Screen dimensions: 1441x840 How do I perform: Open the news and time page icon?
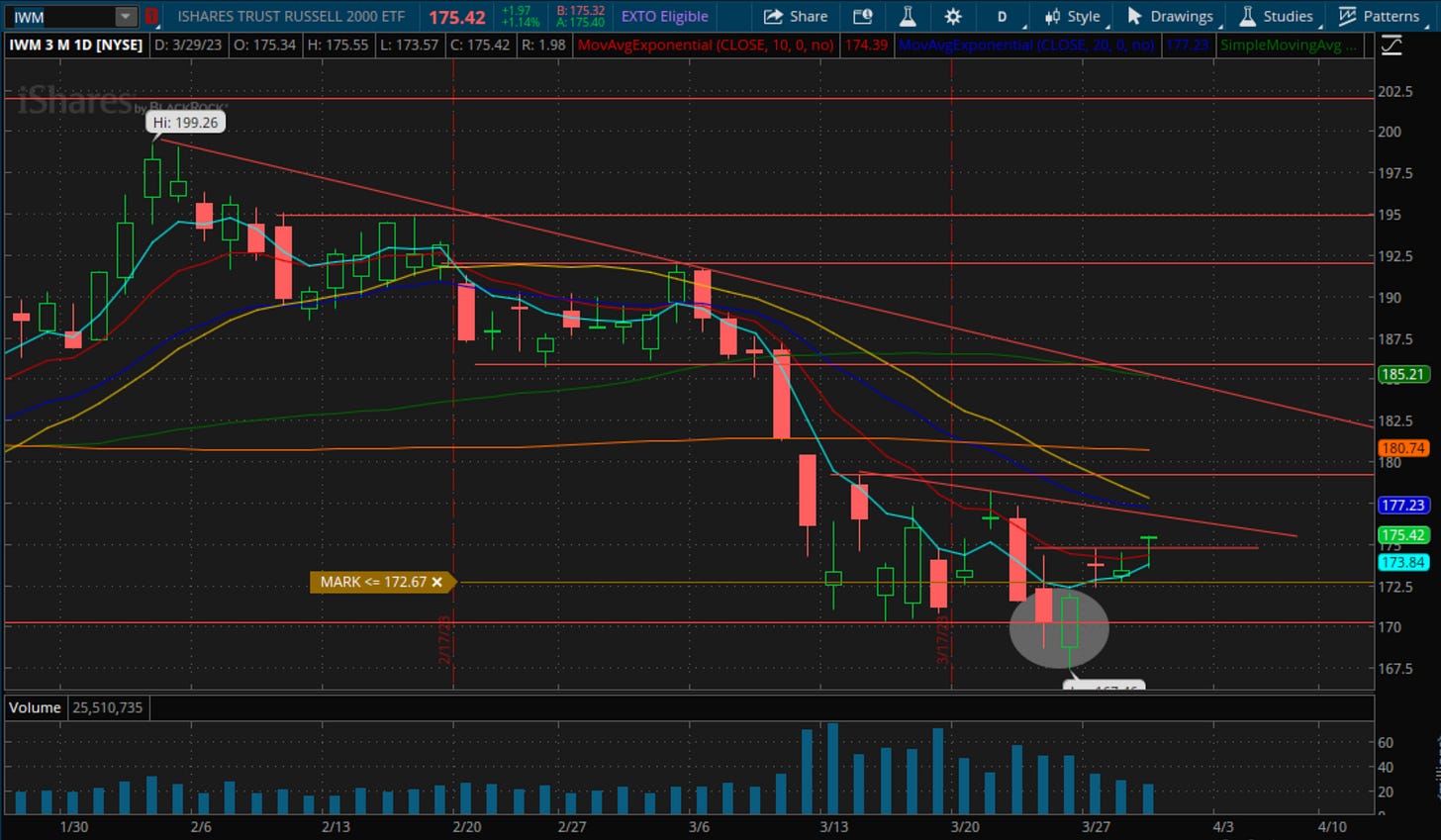[863, 17]
